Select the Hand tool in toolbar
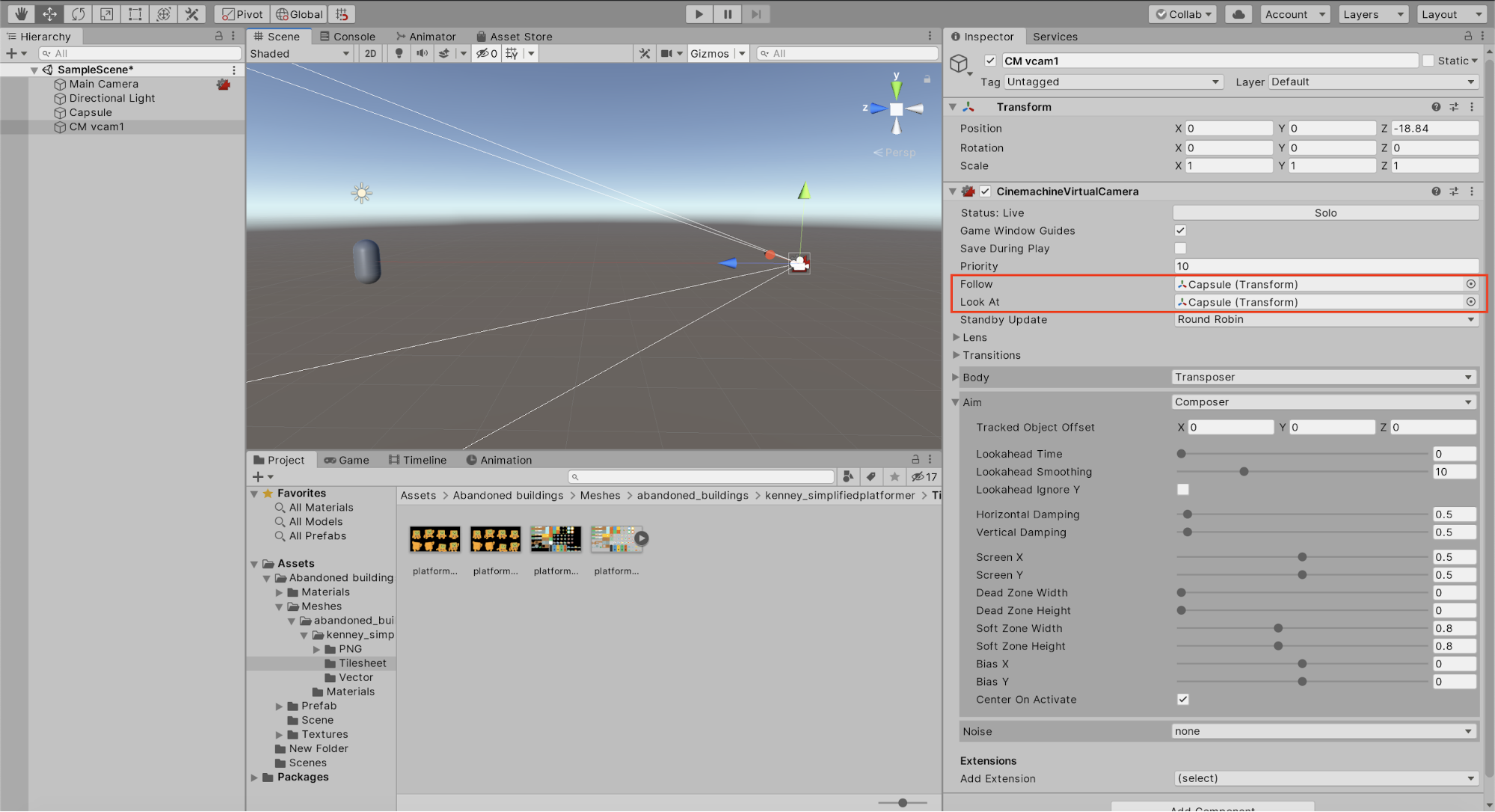 click(21, 13)
